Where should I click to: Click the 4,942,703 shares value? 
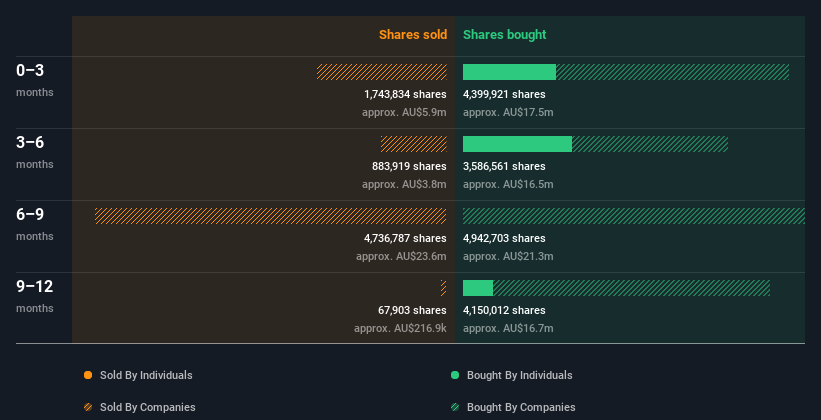[x=504, y=238]
